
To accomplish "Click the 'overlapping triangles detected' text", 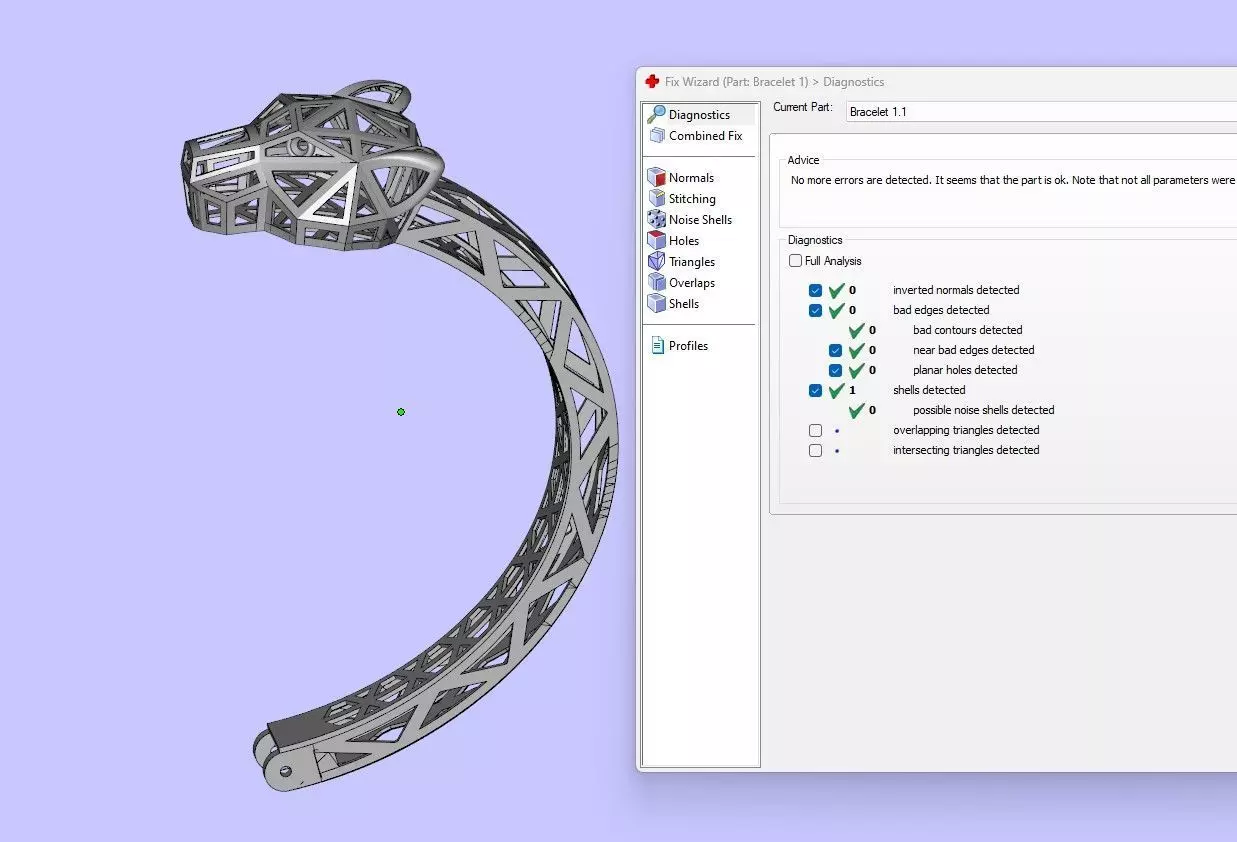I will [966, 430].
